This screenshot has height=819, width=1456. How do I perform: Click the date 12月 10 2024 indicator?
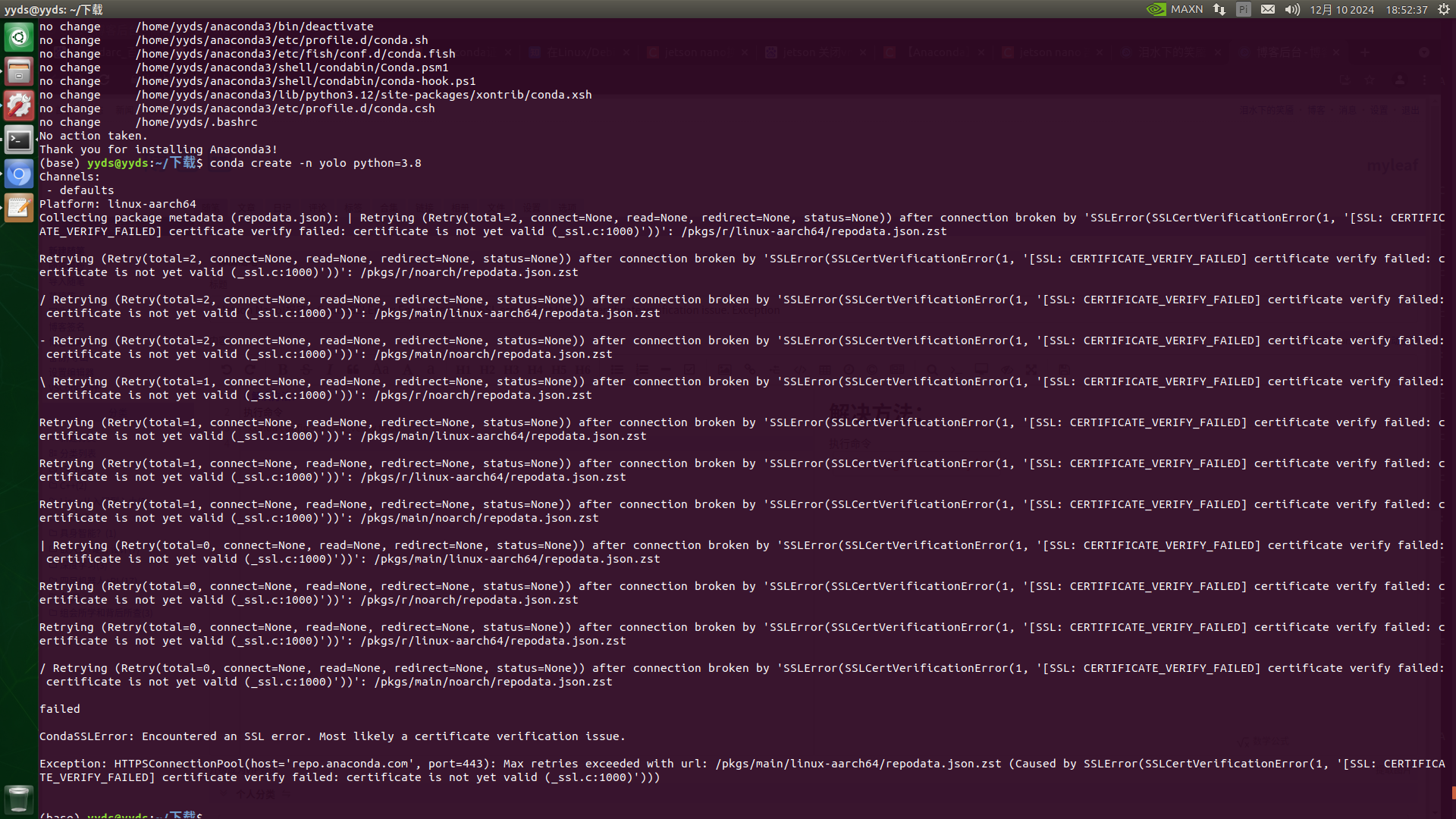pyautogui.click(x=1341, y=9)
